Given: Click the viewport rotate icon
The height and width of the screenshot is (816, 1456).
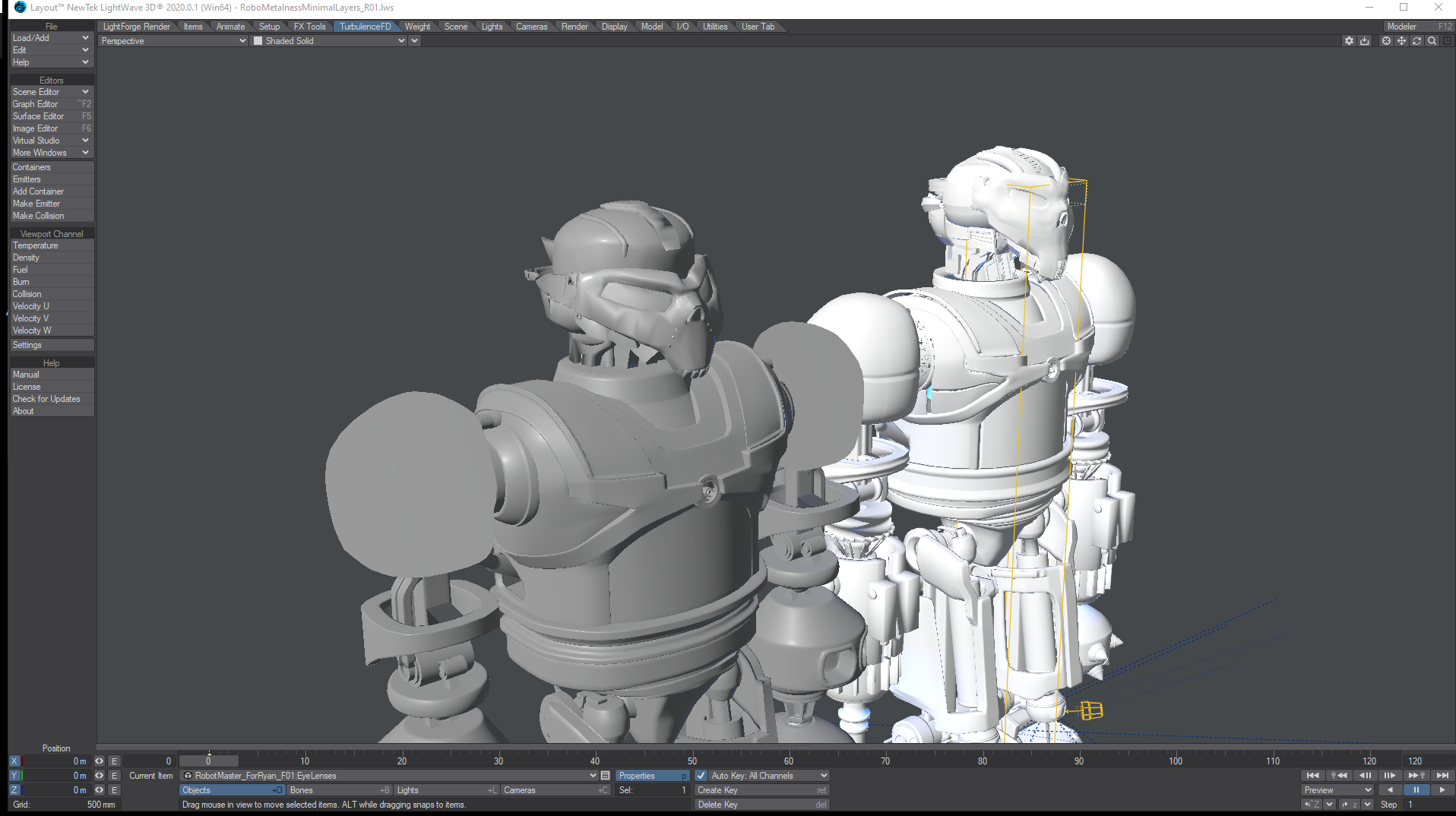Looking at the screenshot, I should coord(1416,41).
